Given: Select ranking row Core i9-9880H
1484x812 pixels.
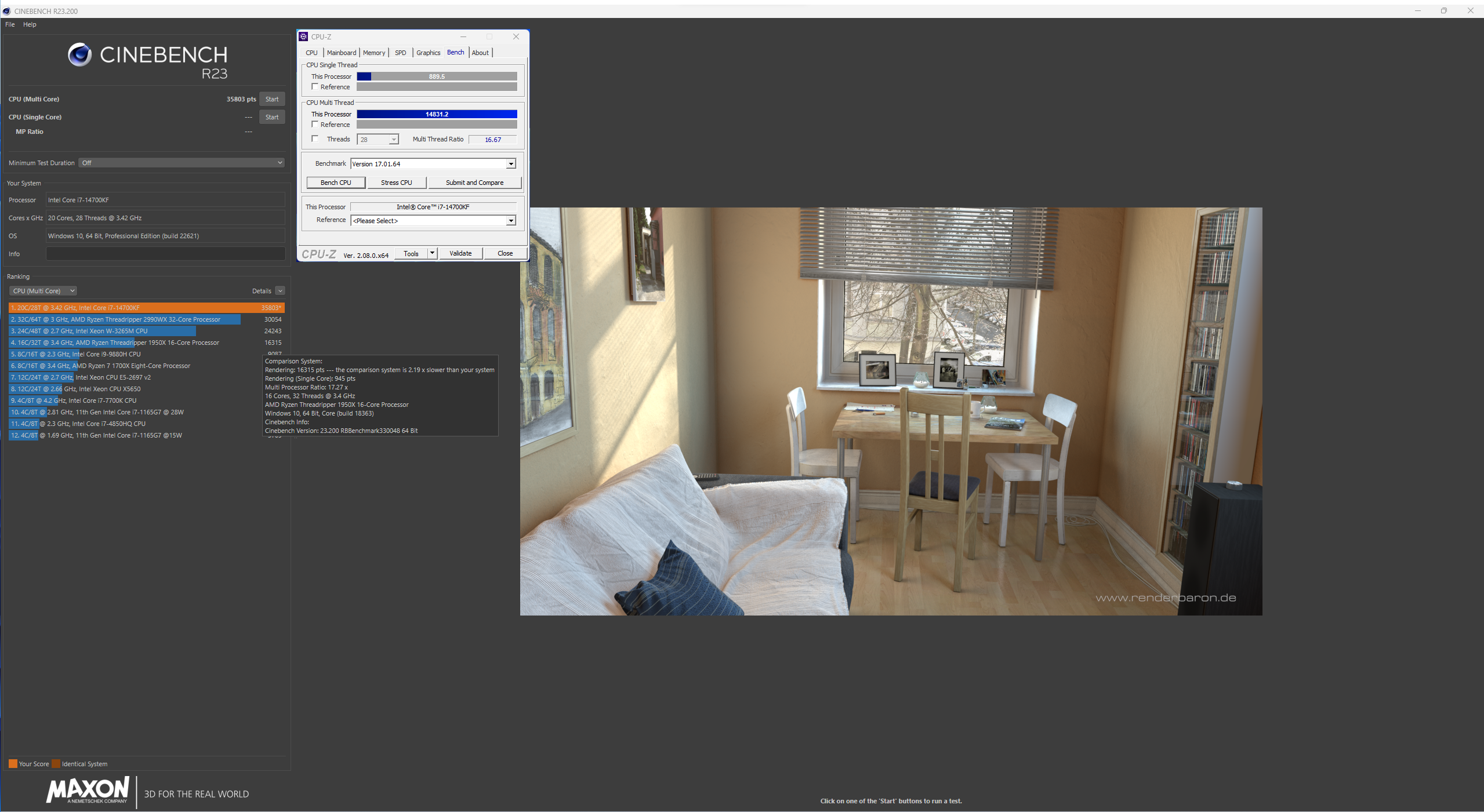Looking at the screenshot, I should (147, 354).
